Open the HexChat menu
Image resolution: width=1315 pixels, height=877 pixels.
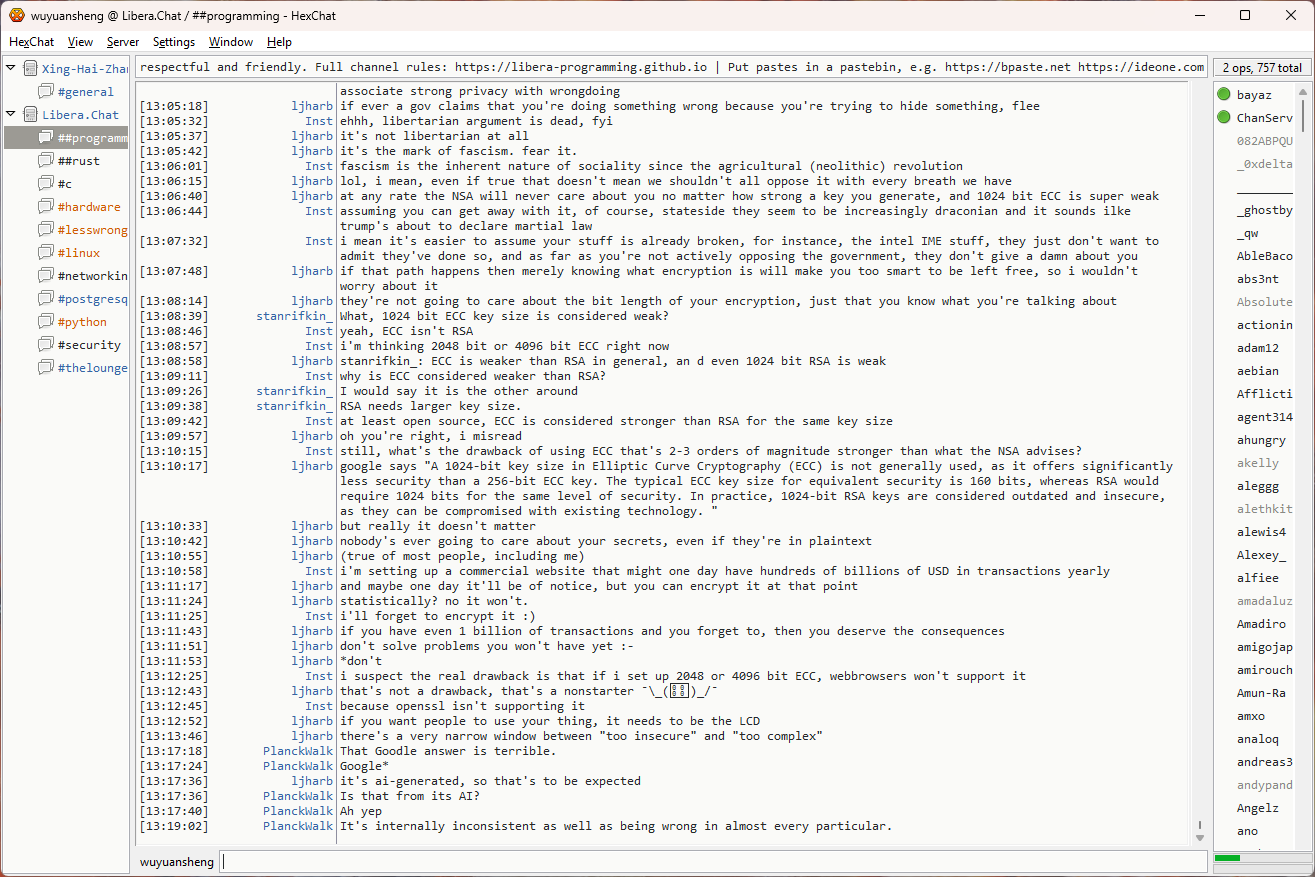[x=31, y=42]
